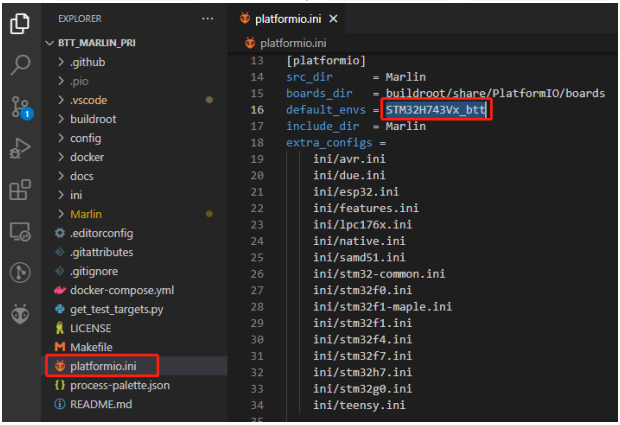The image size is (620, 425).
Task: Expand the buildroot folder
Action: tap(93, 119)
